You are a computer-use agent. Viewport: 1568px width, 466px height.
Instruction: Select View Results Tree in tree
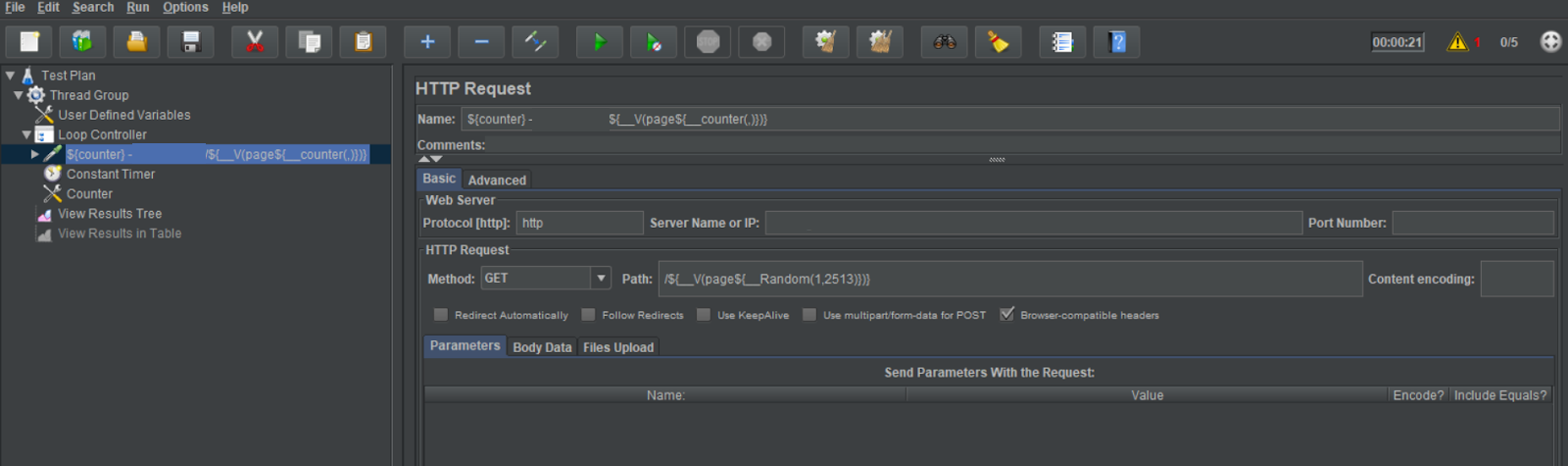[x=109, y=214]
